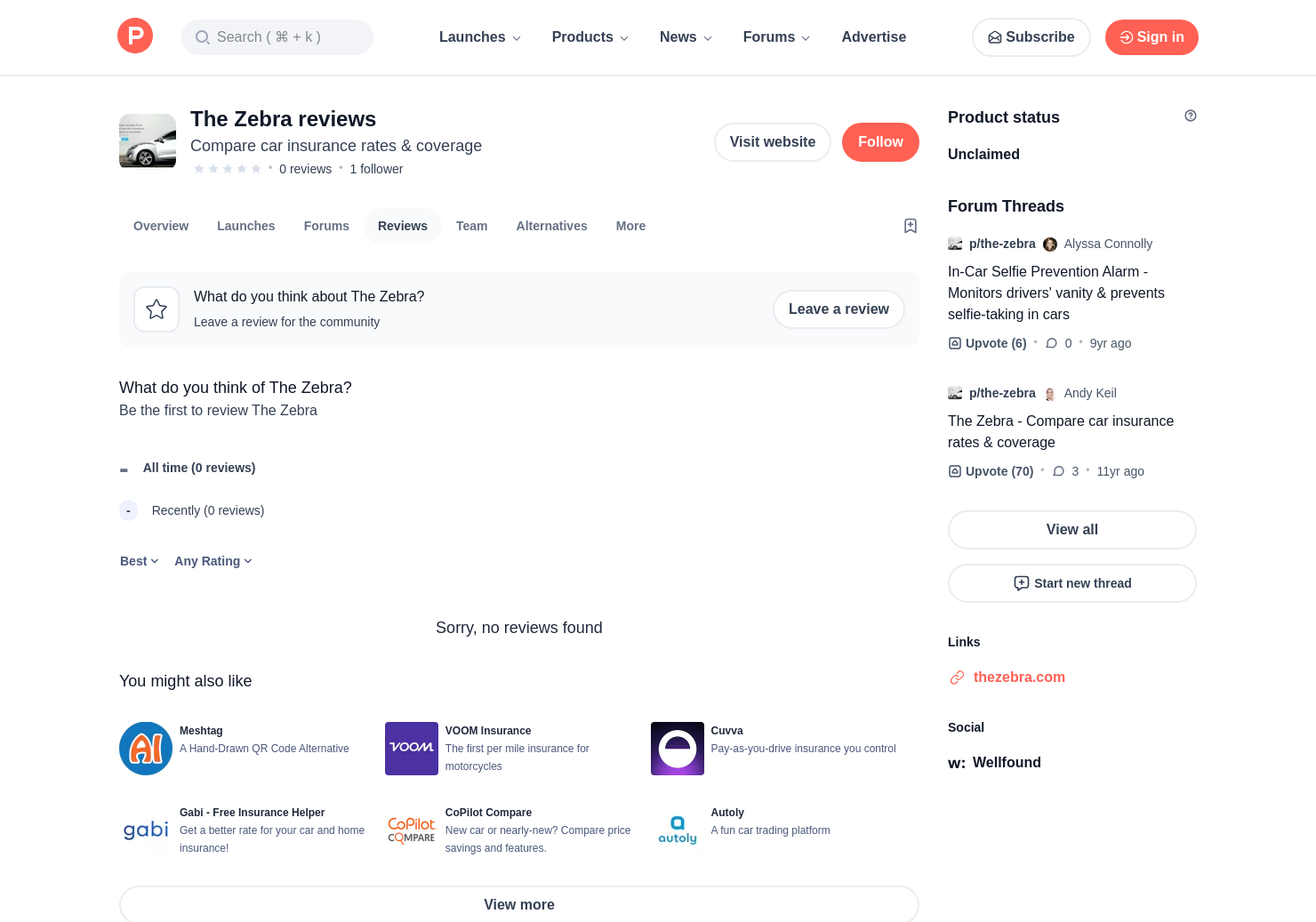Open thezebra.com link
Screen dimensions: 1316x922
[1019, 677]
